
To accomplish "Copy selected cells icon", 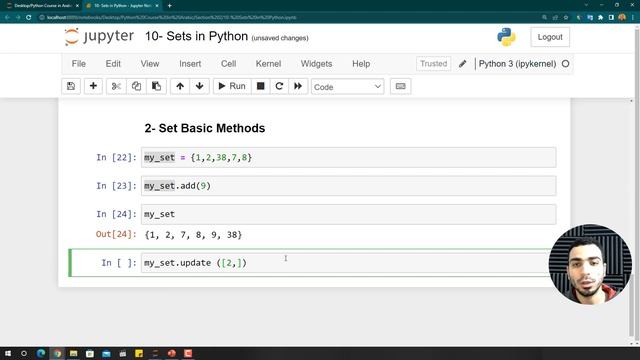I will (136, 86).
